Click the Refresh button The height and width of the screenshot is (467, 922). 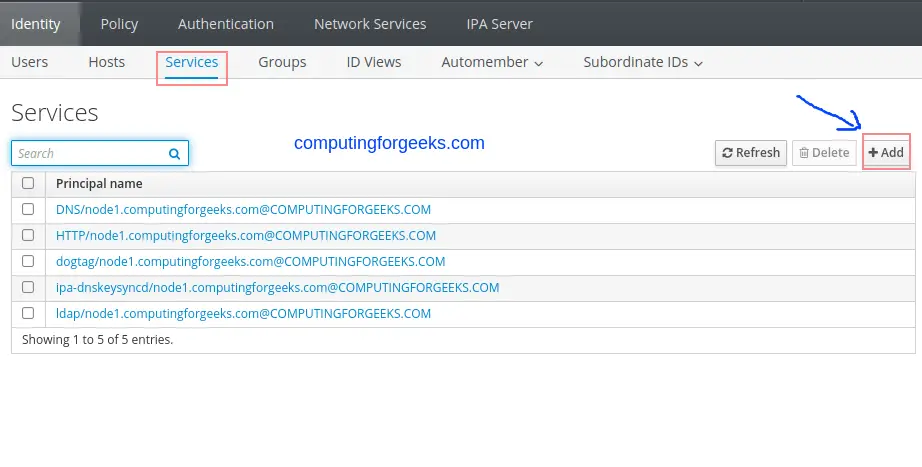point(751,153)
